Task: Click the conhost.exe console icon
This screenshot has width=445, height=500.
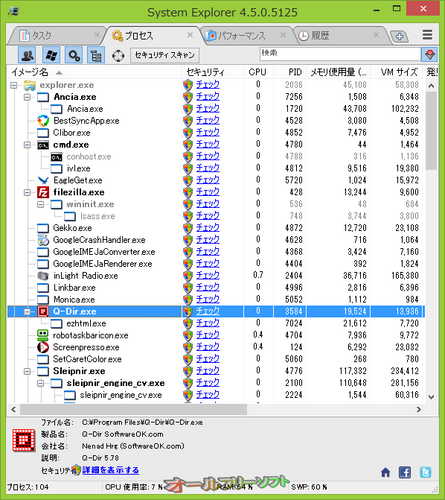Action: (x=56, y=157)
